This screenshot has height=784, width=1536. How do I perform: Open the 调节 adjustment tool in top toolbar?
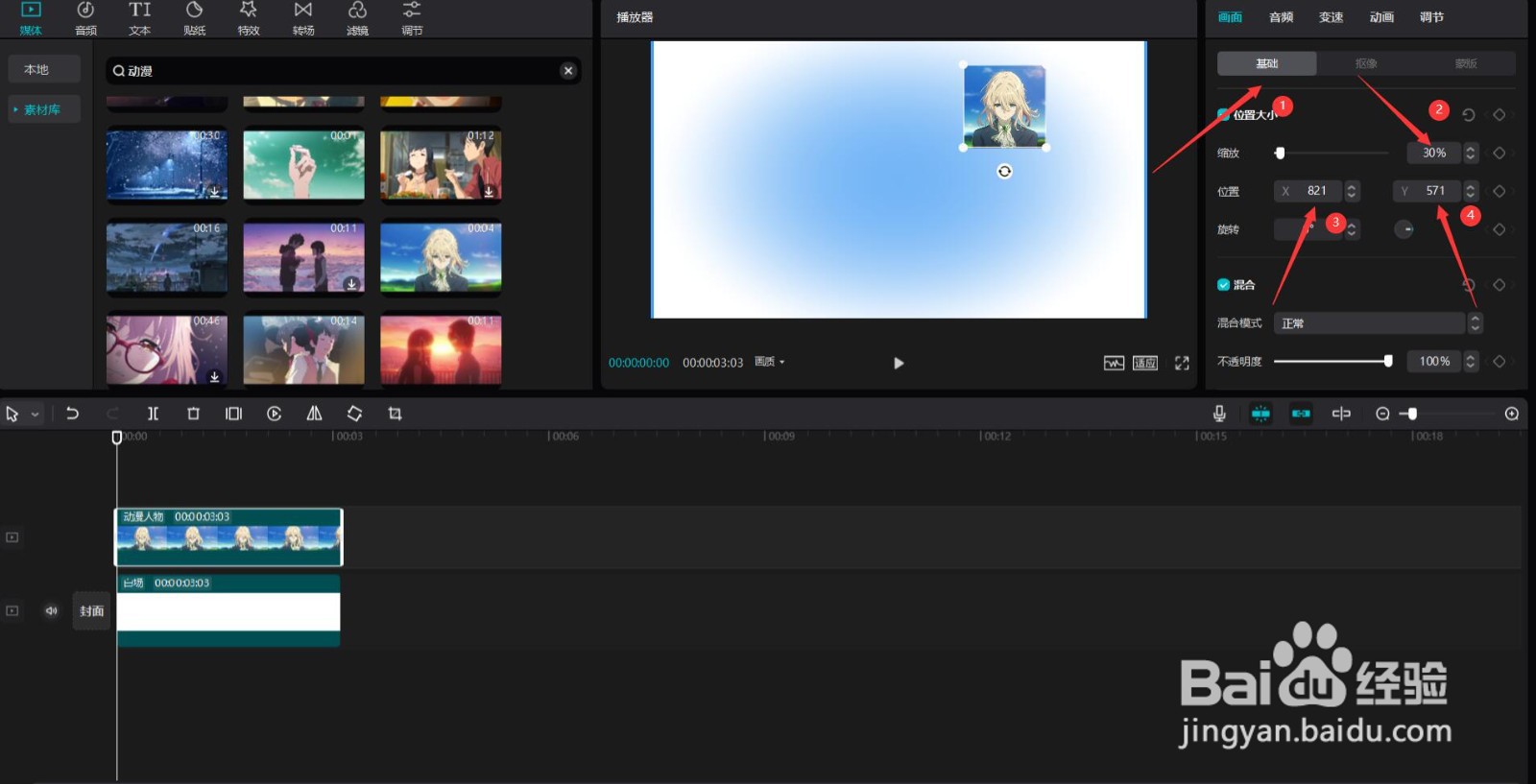click(x=412, y=18)
